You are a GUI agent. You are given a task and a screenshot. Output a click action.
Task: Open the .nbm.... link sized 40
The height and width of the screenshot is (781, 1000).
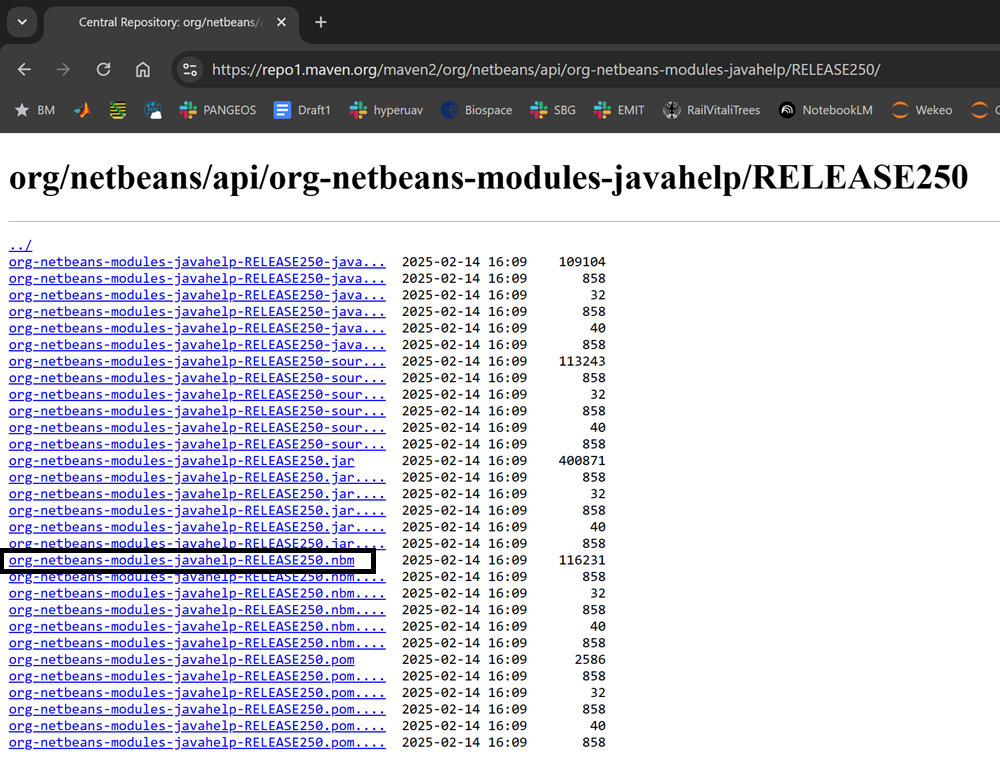pos(197,627)
